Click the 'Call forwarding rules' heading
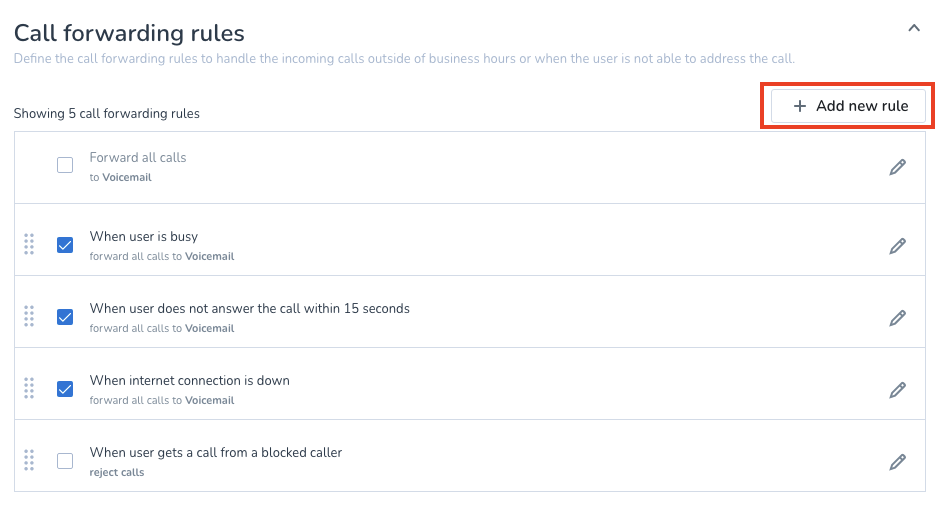Screen dimensions: 942x519 [x=129, y=33]
